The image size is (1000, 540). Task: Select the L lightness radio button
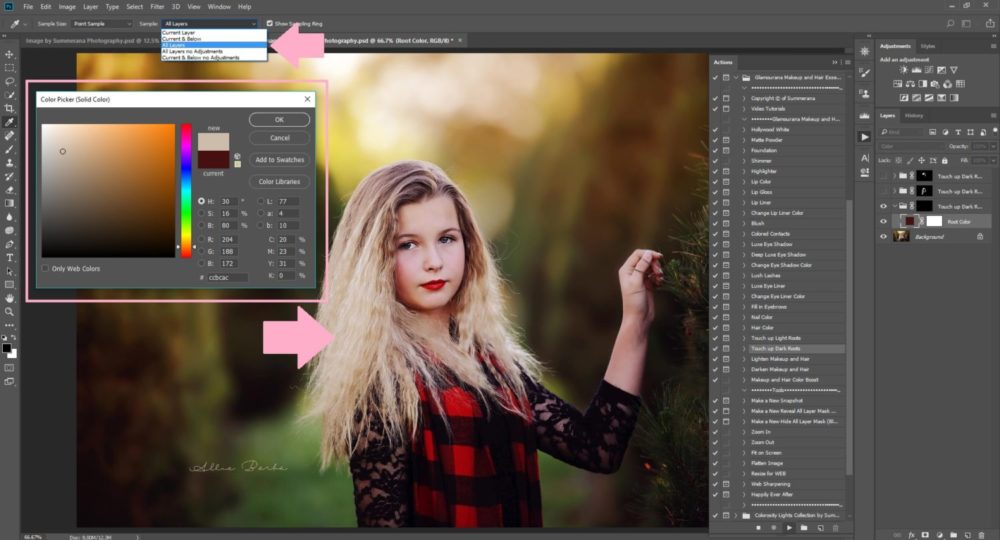pyautogui.click(x=261, y=201)
